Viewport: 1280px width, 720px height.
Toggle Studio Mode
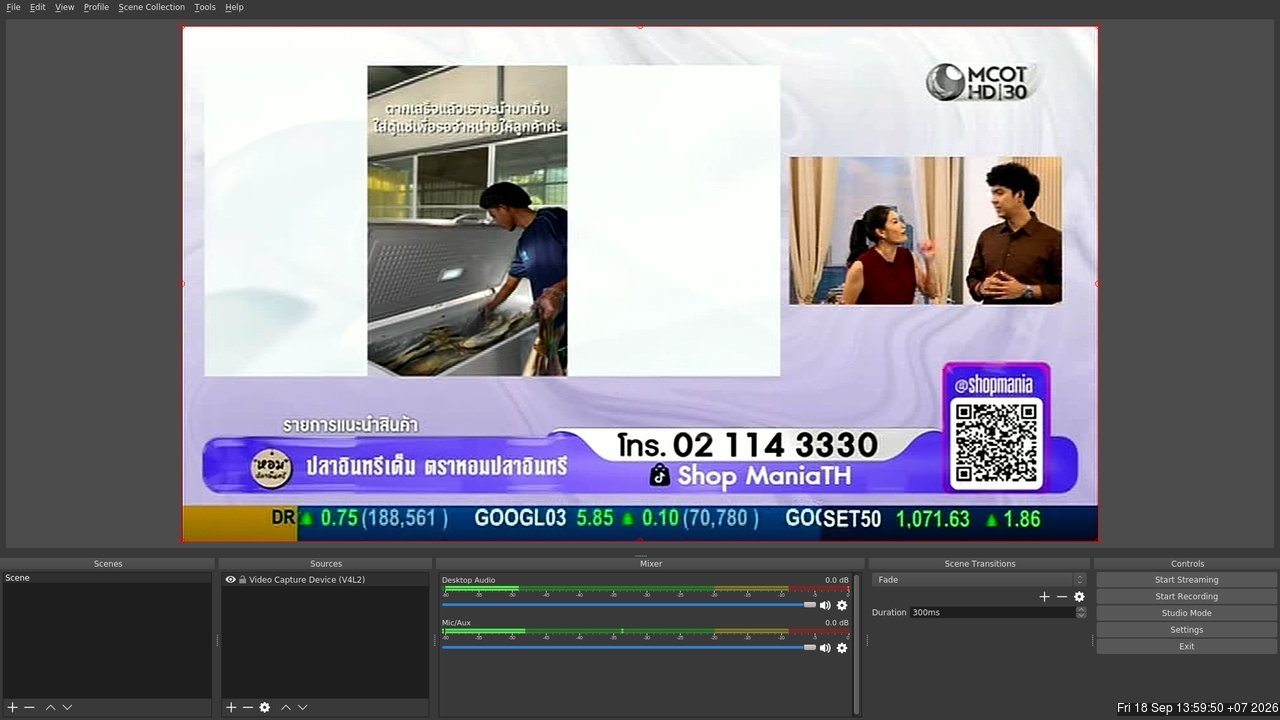[1186, 613]
